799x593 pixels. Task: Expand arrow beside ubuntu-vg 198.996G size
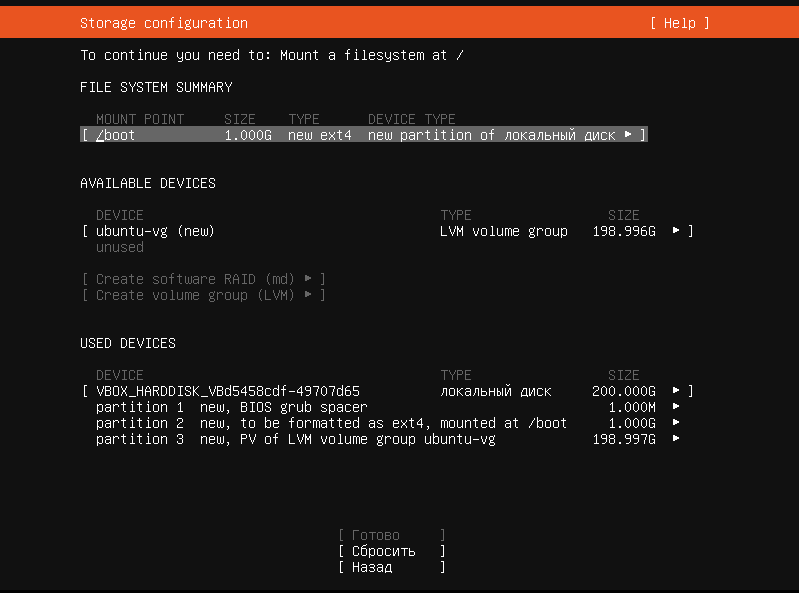click(677, 231)
